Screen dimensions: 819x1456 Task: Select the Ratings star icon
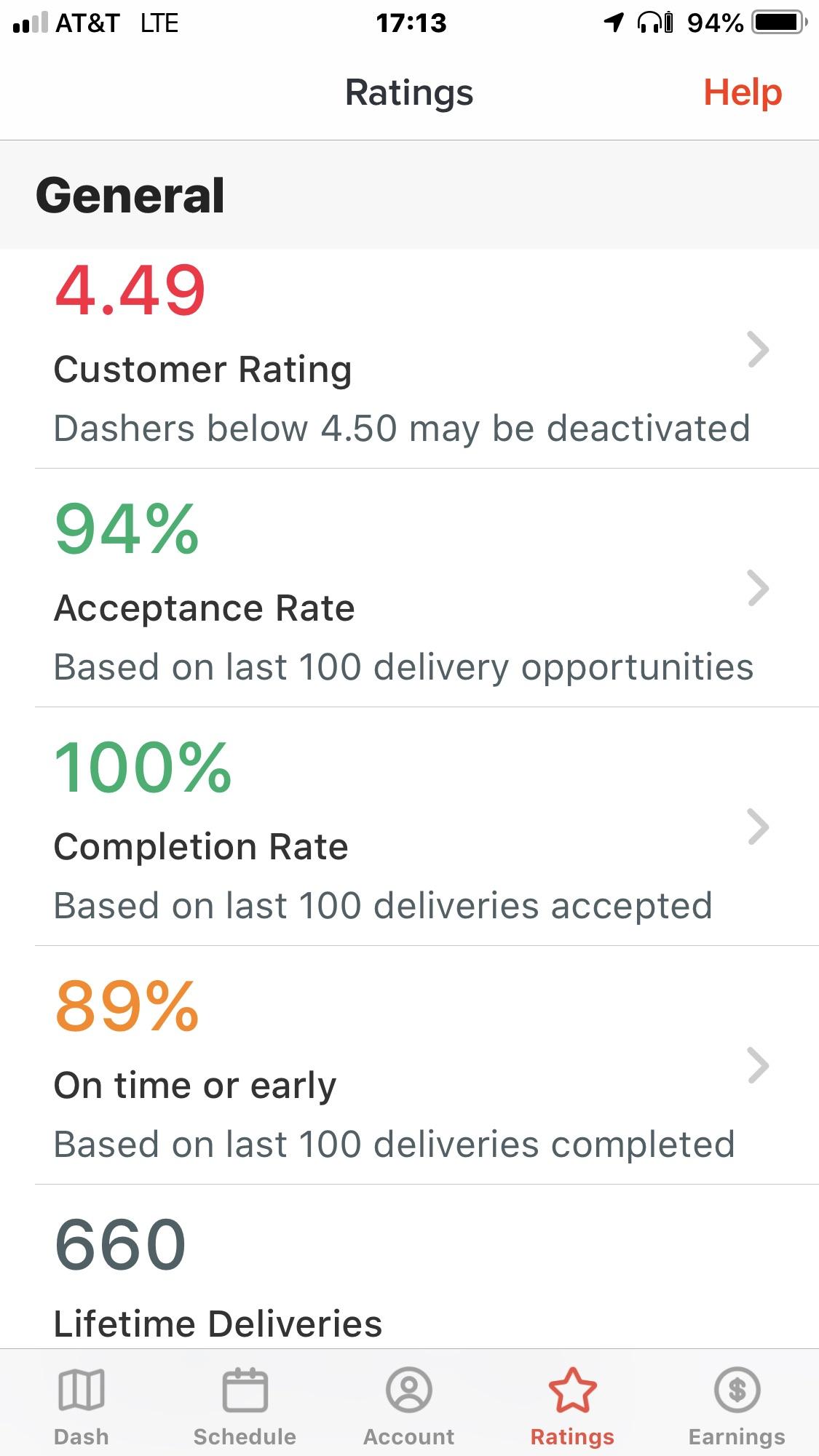pos(572,1389)
